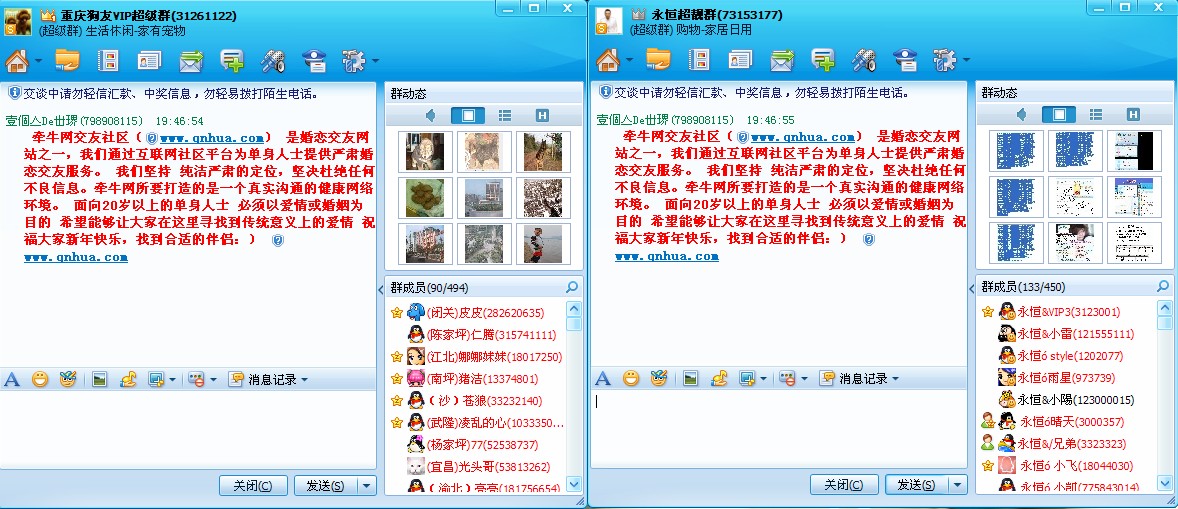The height and width of the screenshot is (509, 1178).
Task: Open the emoticon smiley picker in the left chat
Action: [40, 379]
